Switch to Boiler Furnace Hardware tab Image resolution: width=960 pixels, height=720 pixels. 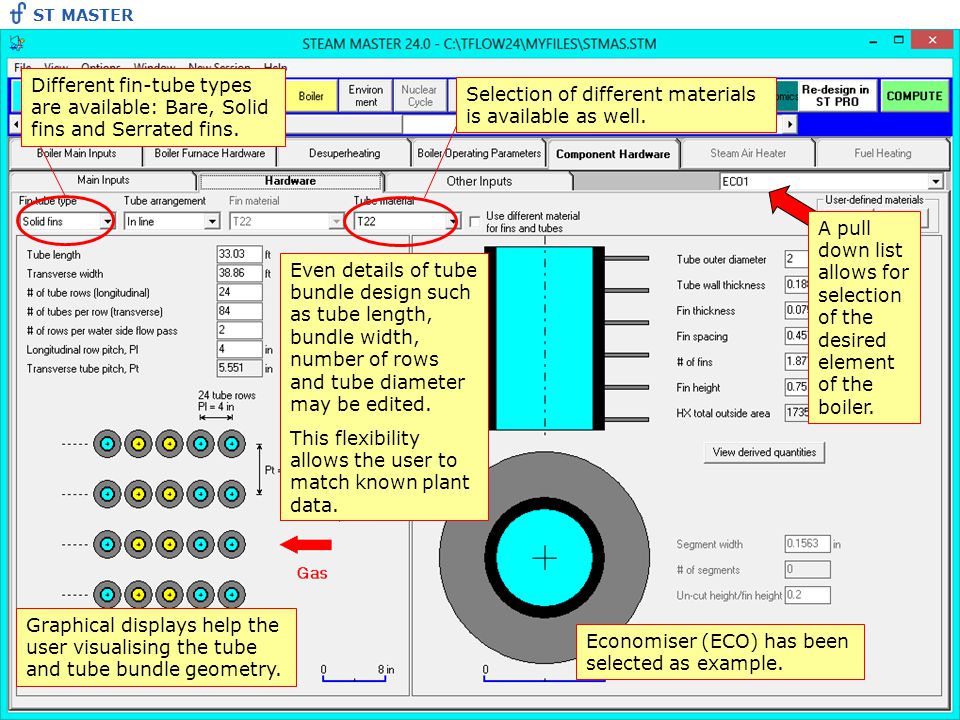(x=209, y=154)
